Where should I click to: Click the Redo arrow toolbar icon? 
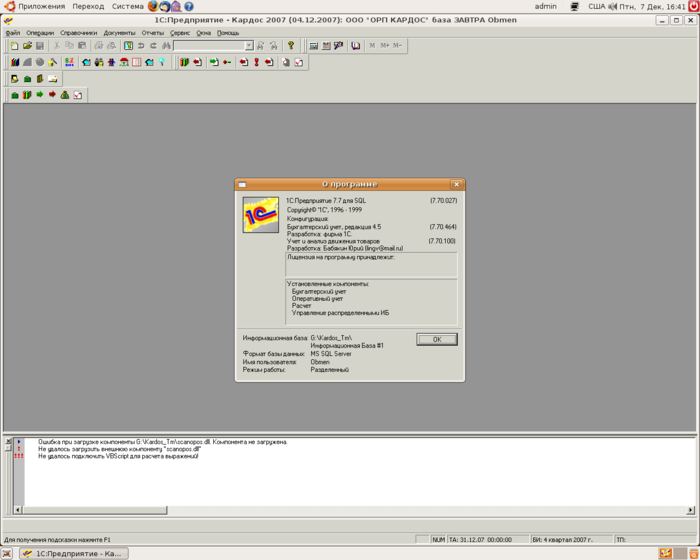point(154,46)
